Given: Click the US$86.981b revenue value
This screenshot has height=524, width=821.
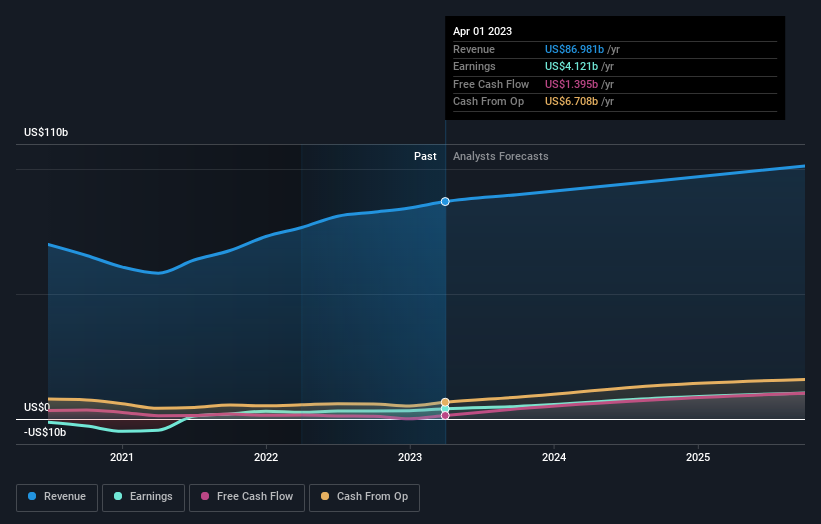Looking at the screenshot, I should [x=574, y=49].
